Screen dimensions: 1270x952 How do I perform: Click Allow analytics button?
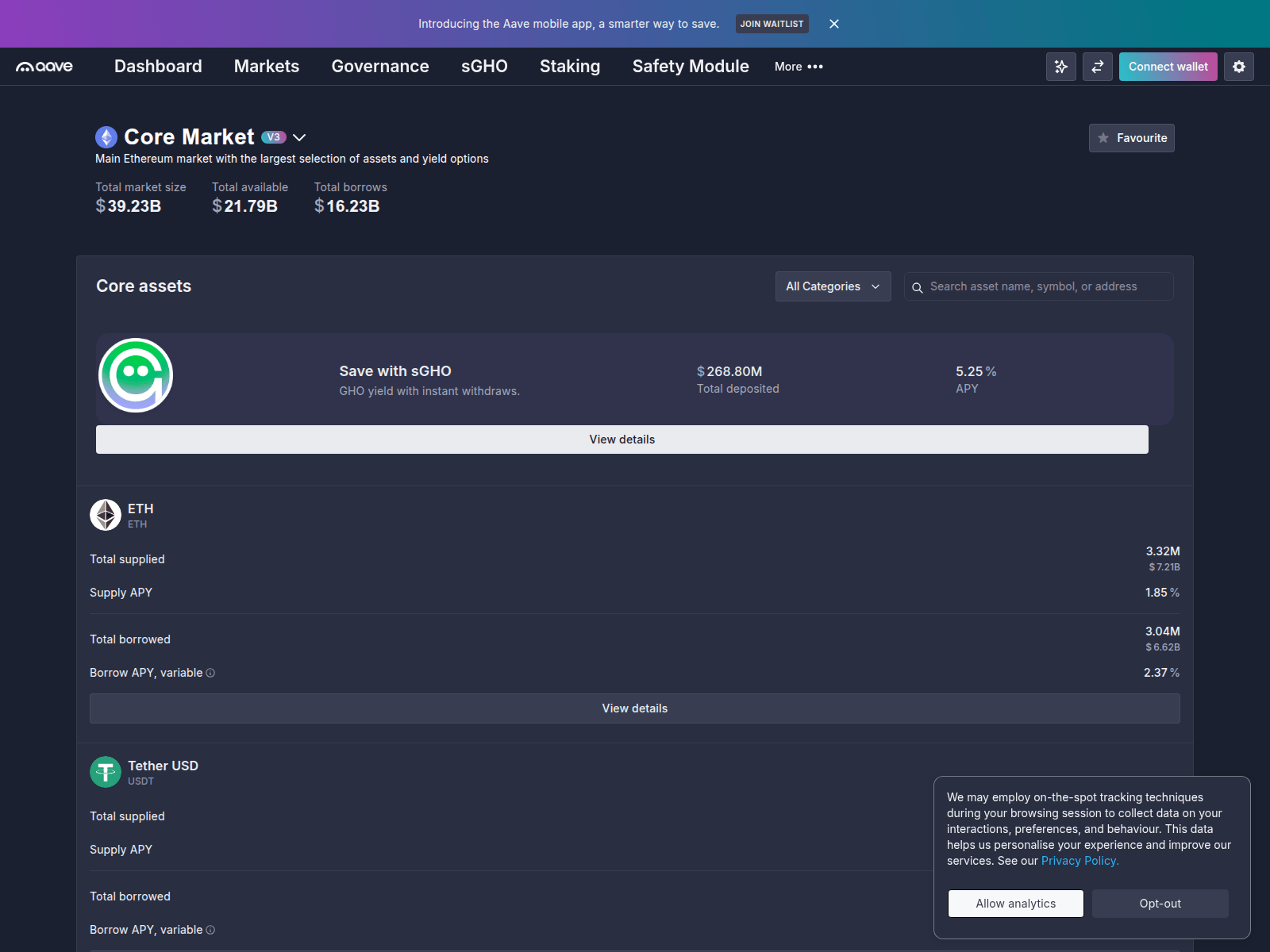click(x=1016, y=904)
